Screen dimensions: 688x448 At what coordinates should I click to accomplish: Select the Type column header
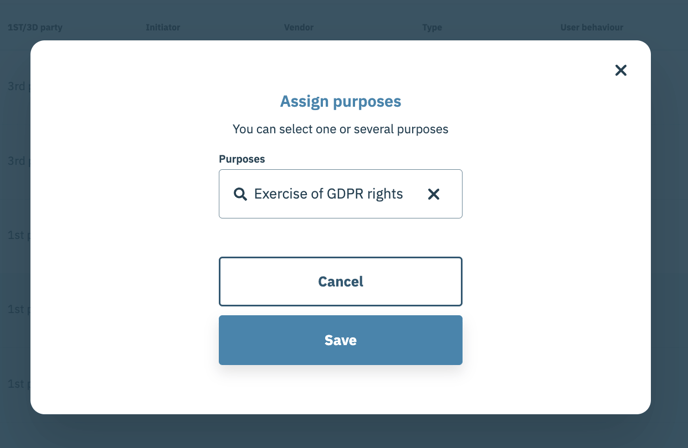tap(432, 27)
